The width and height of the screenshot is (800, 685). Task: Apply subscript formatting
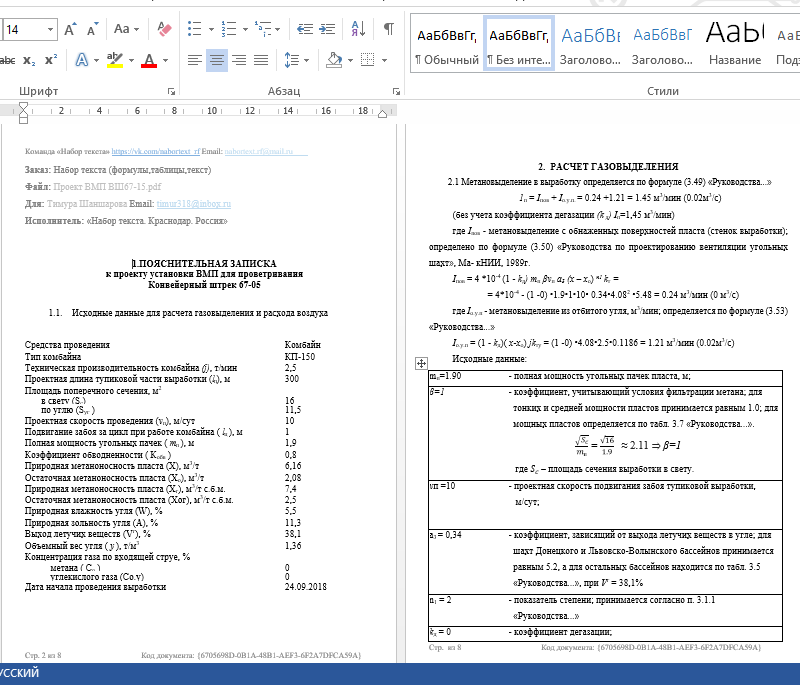29,61
